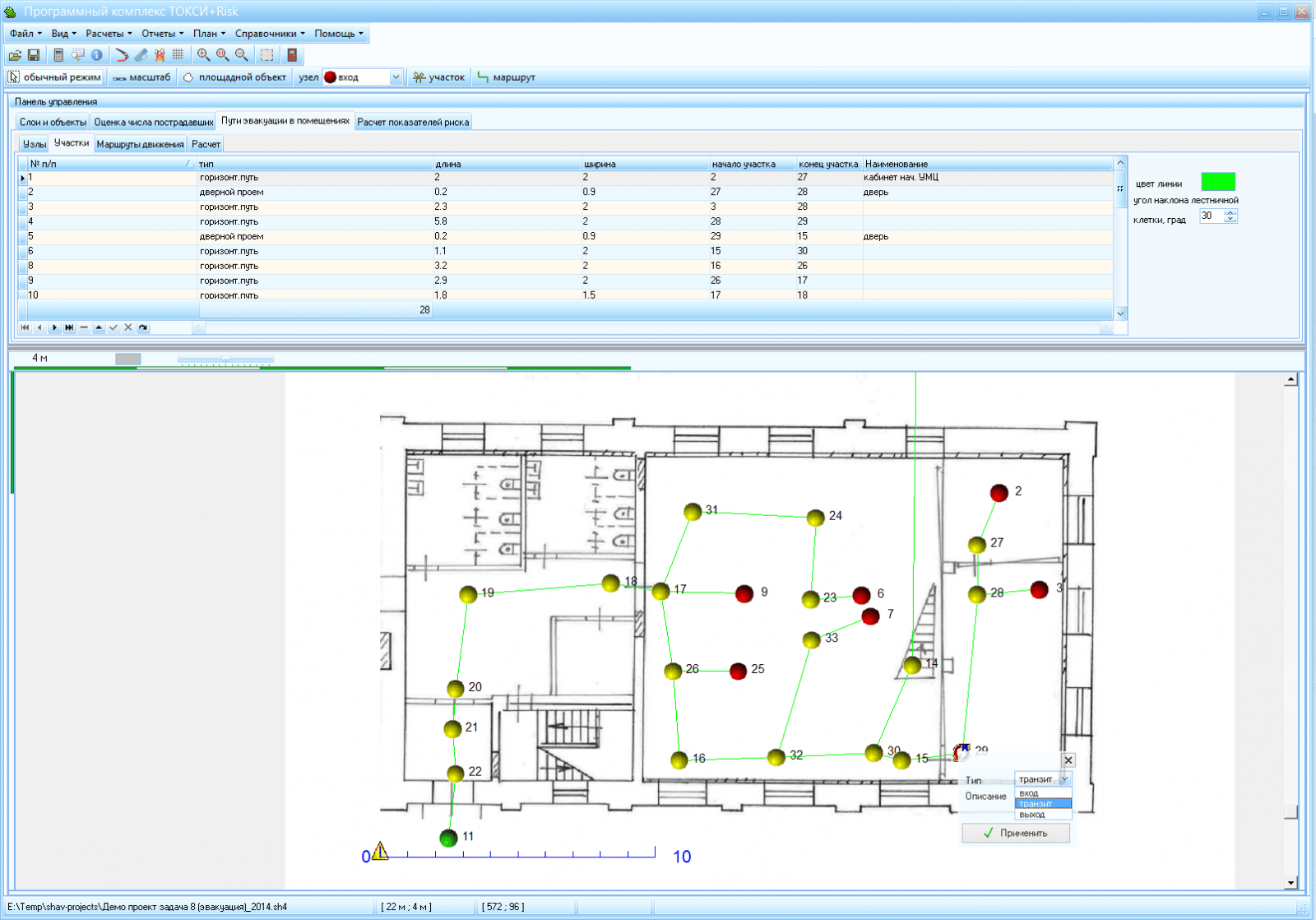Select red entry node 25 on plan

click(x=738, y=671)
